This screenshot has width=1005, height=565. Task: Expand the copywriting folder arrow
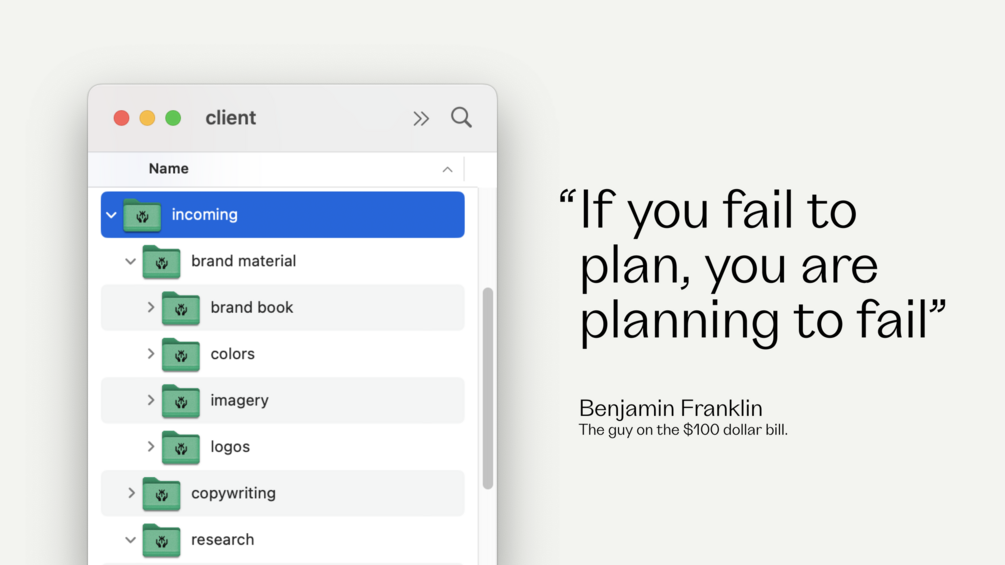click(x=131, y=493)
